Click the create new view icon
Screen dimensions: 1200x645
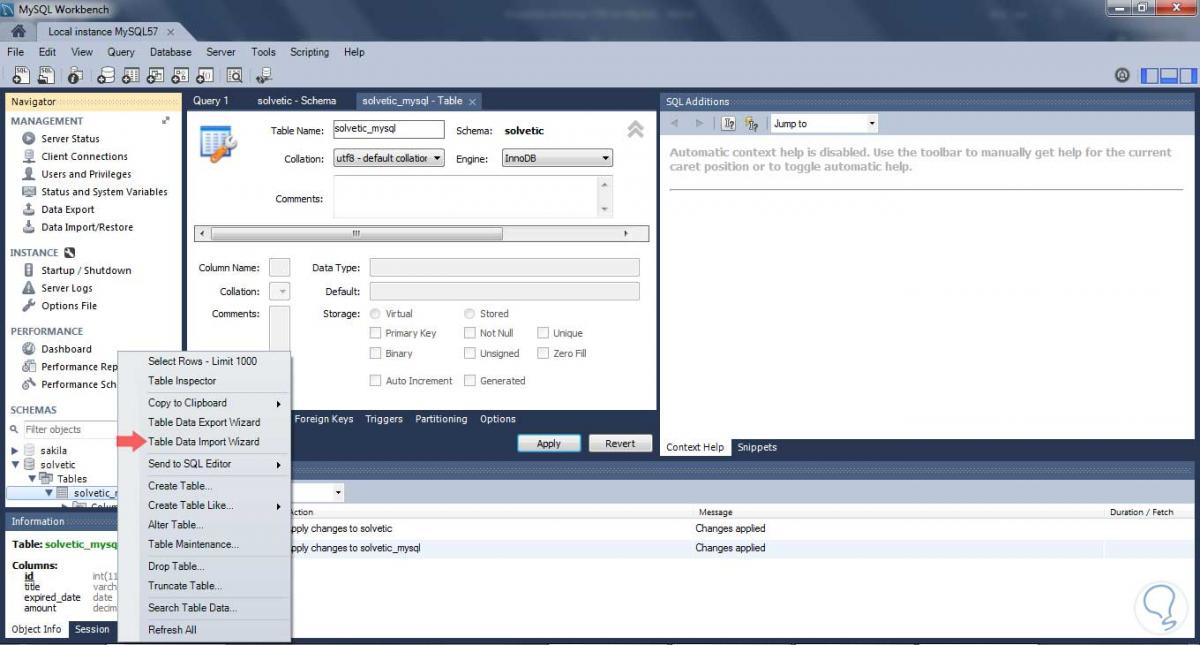tap(156, 75)
